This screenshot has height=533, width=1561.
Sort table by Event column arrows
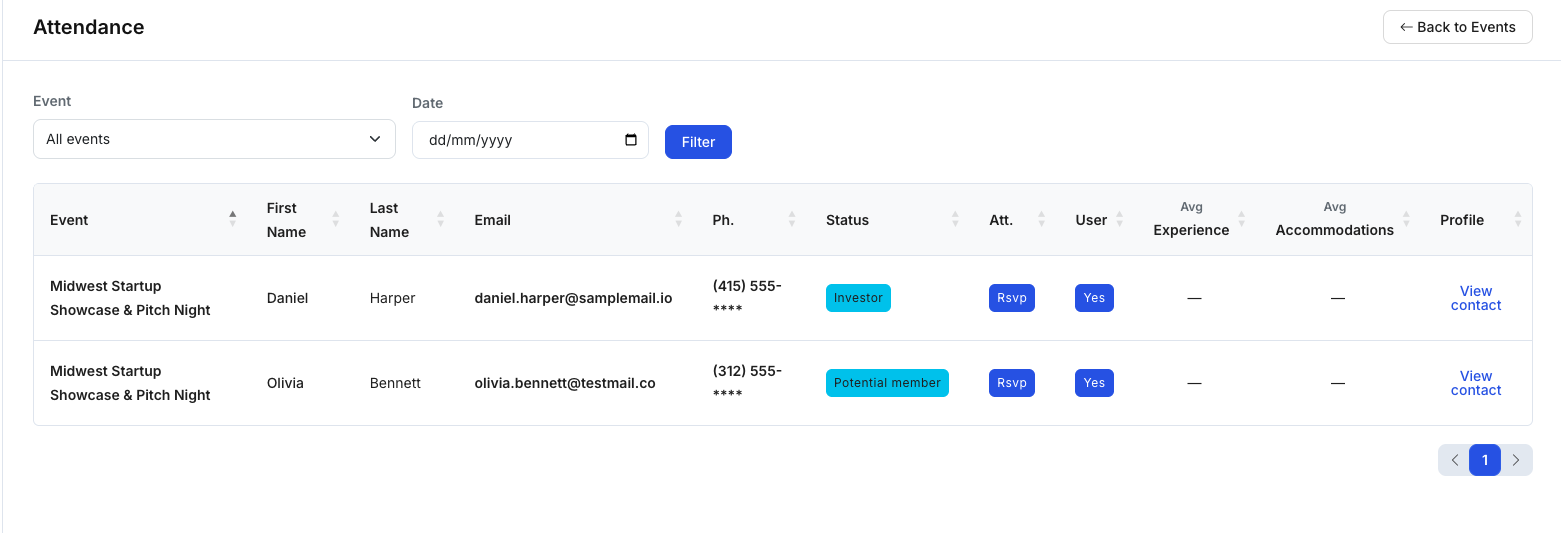[x=233, y=219]
